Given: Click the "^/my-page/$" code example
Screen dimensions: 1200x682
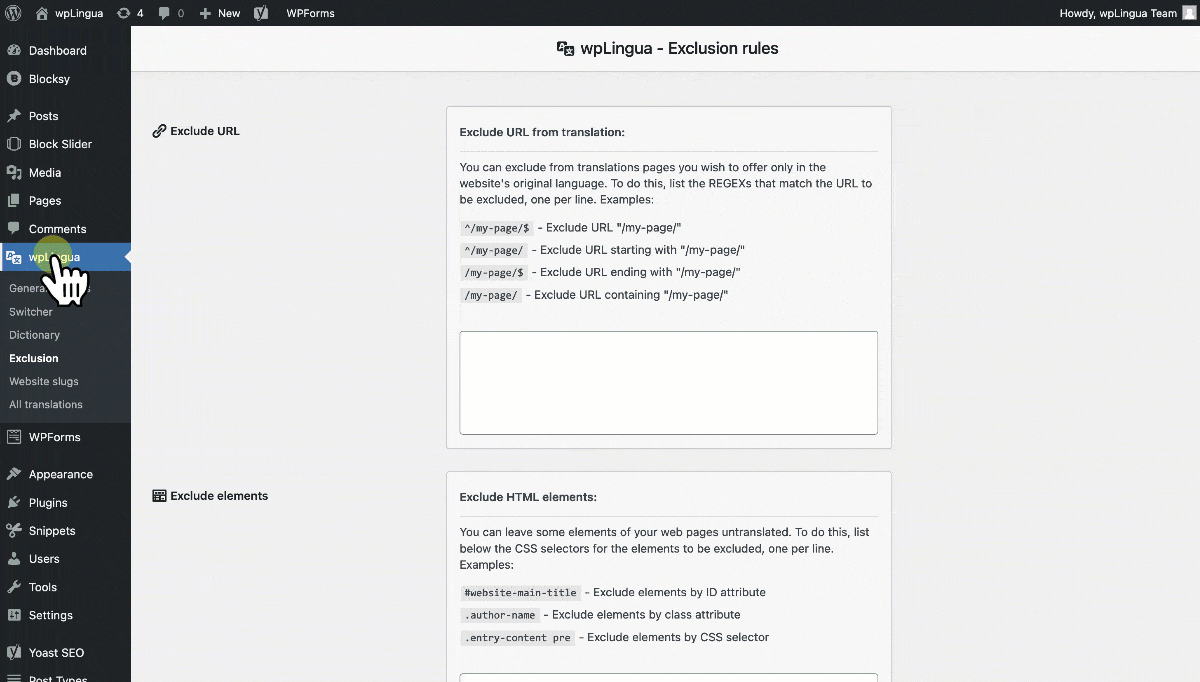Looking at the screenshot, I should point(497,228).
